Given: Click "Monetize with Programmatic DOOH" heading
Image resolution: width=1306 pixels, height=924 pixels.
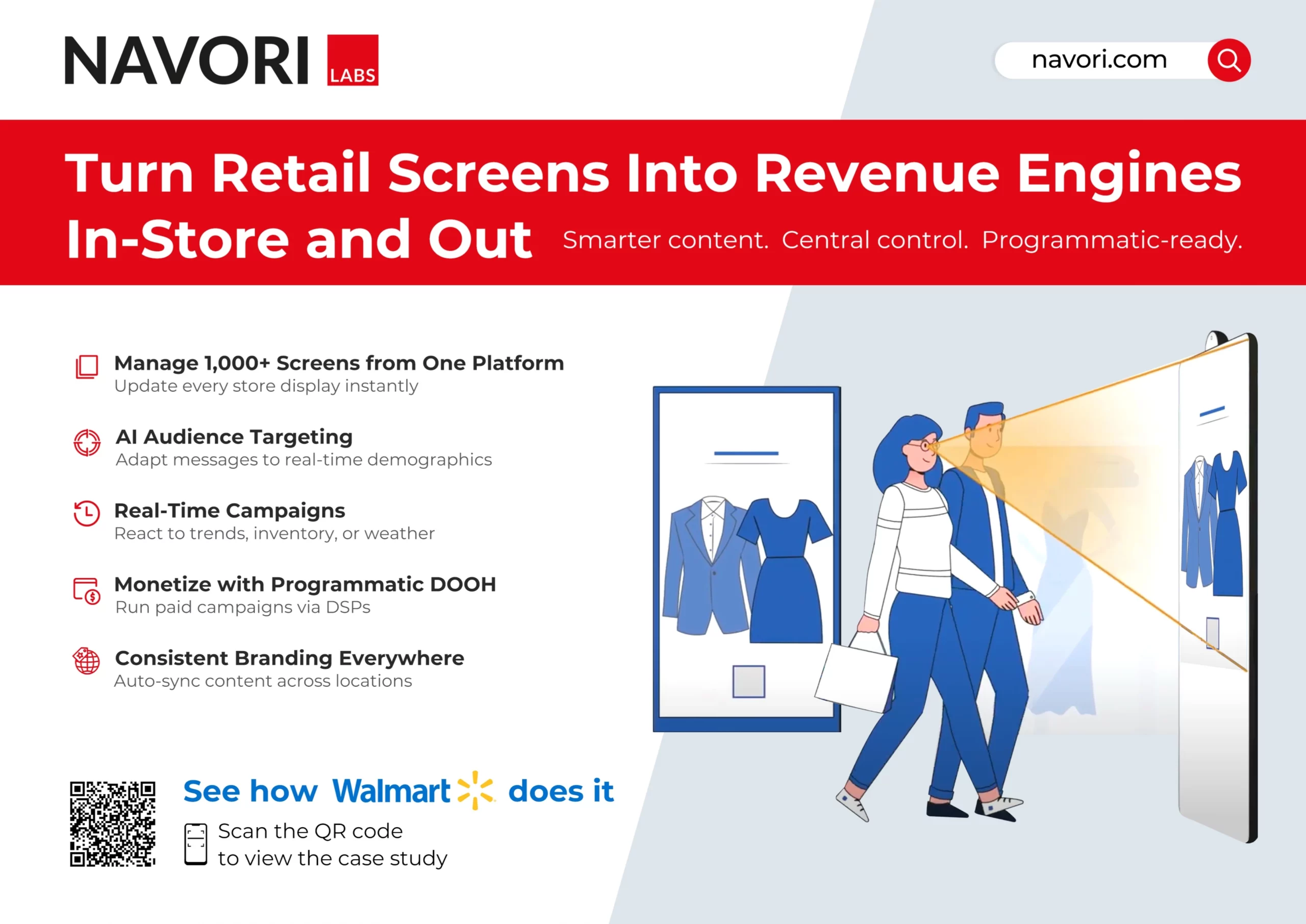Looking at the screenshot, I should (306, 584).
